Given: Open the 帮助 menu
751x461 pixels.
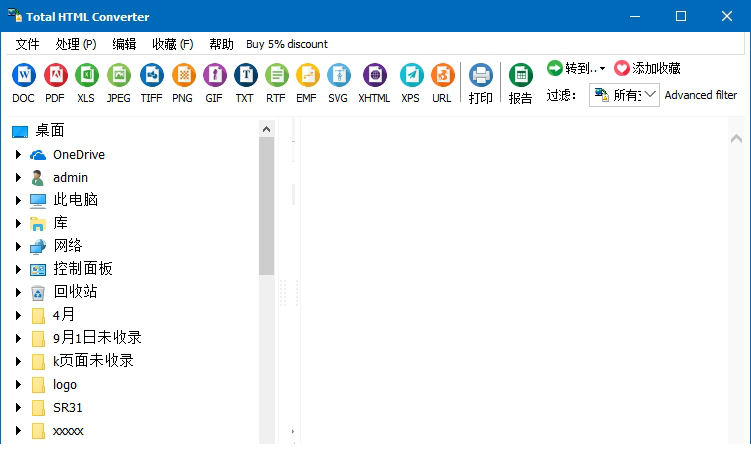Looking at the screenshot, I should [x=221, y=44].
